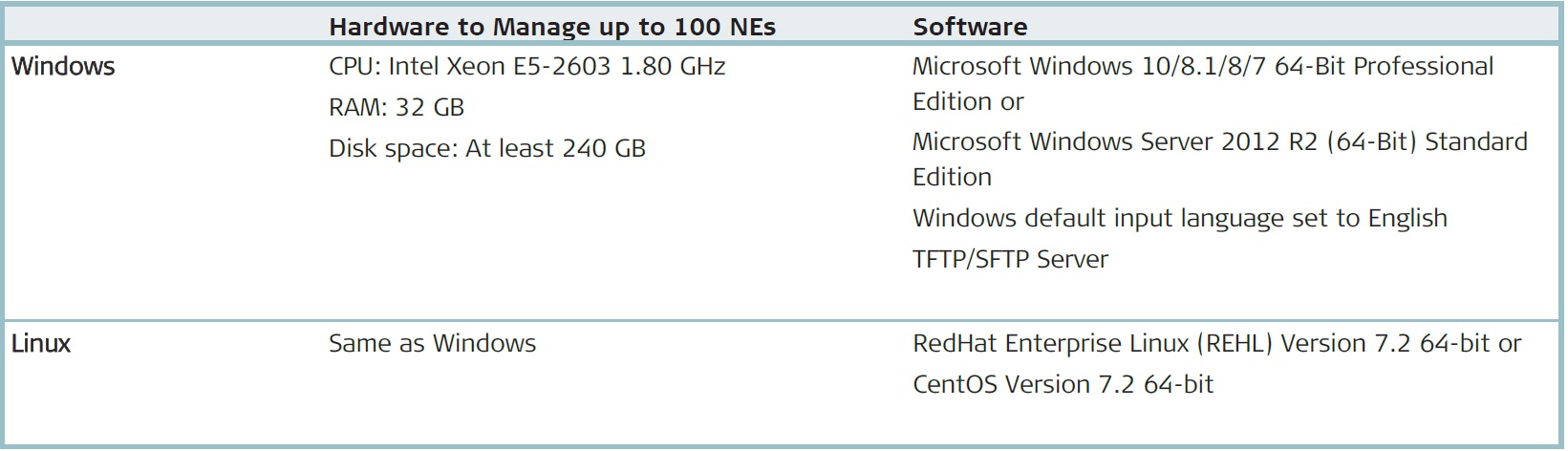The height and width of the screenshot is (451, 1568).
Task: Click the Software column header
Action: (970, 27)
